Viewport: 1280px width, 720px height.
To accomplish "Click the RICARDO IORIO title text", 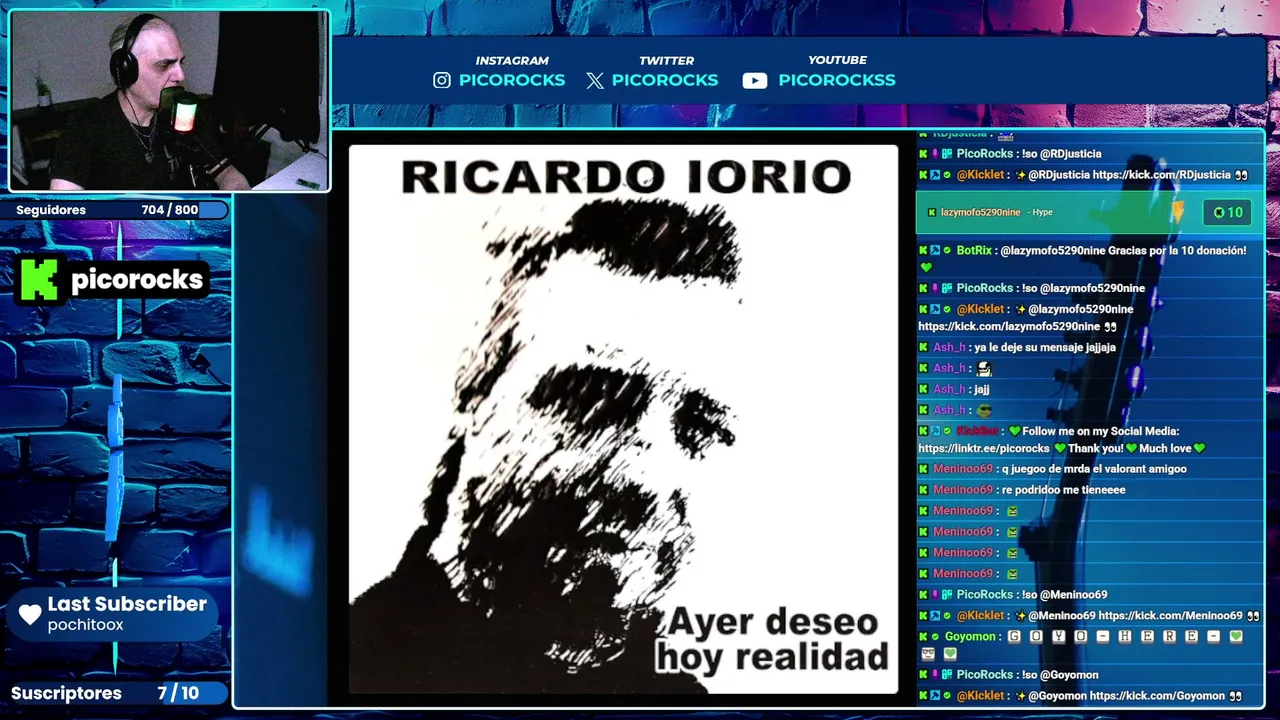I will (626, 177).
